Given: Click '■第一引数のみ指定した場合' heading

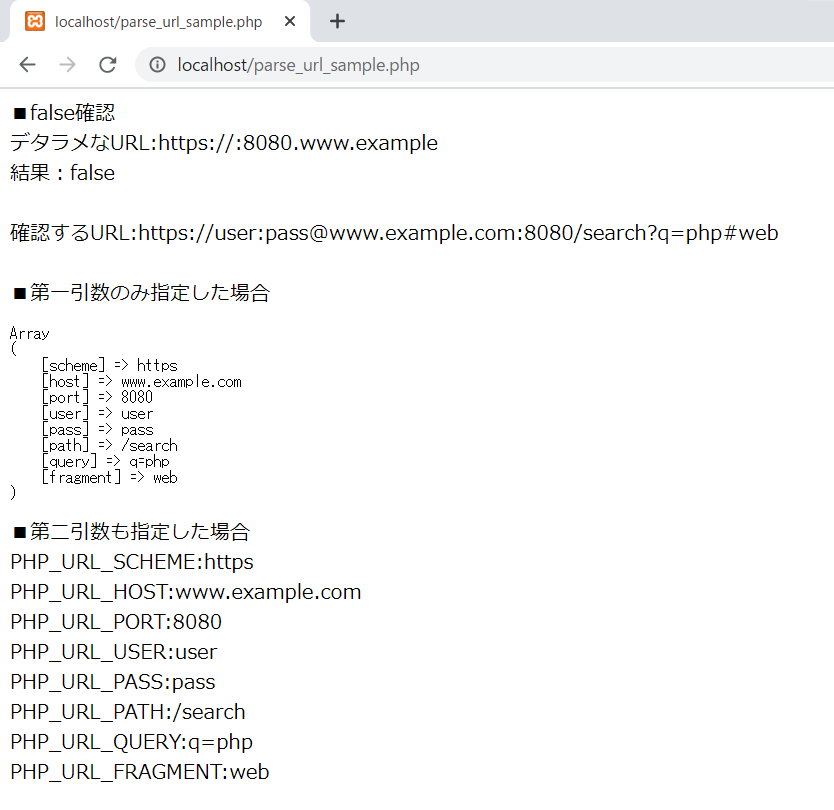Looking at the screenshot, I should (x=141, y=293).
